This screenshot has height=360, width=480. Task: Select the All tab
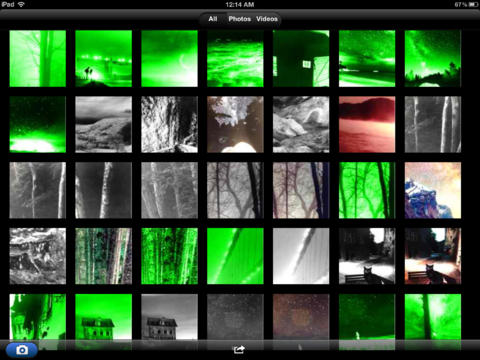[213, 19]
